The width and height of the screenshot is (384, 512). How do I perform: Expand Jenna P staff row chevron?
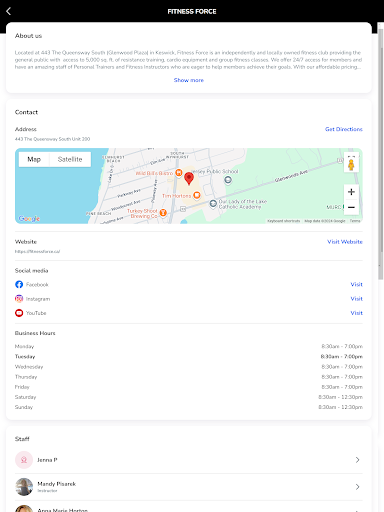(x=357, y=460)
